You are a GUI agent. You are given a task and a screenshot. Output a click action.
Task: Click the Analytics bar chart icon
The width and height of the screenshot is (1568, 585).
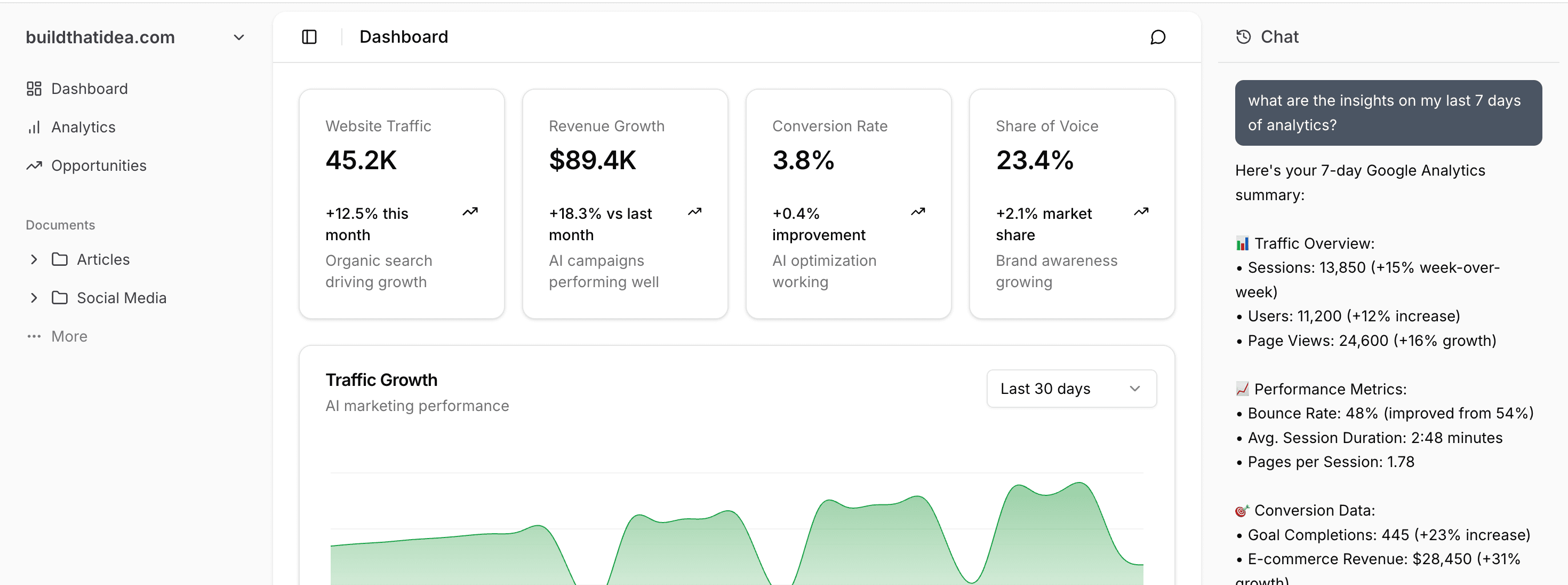coord(34,128)
